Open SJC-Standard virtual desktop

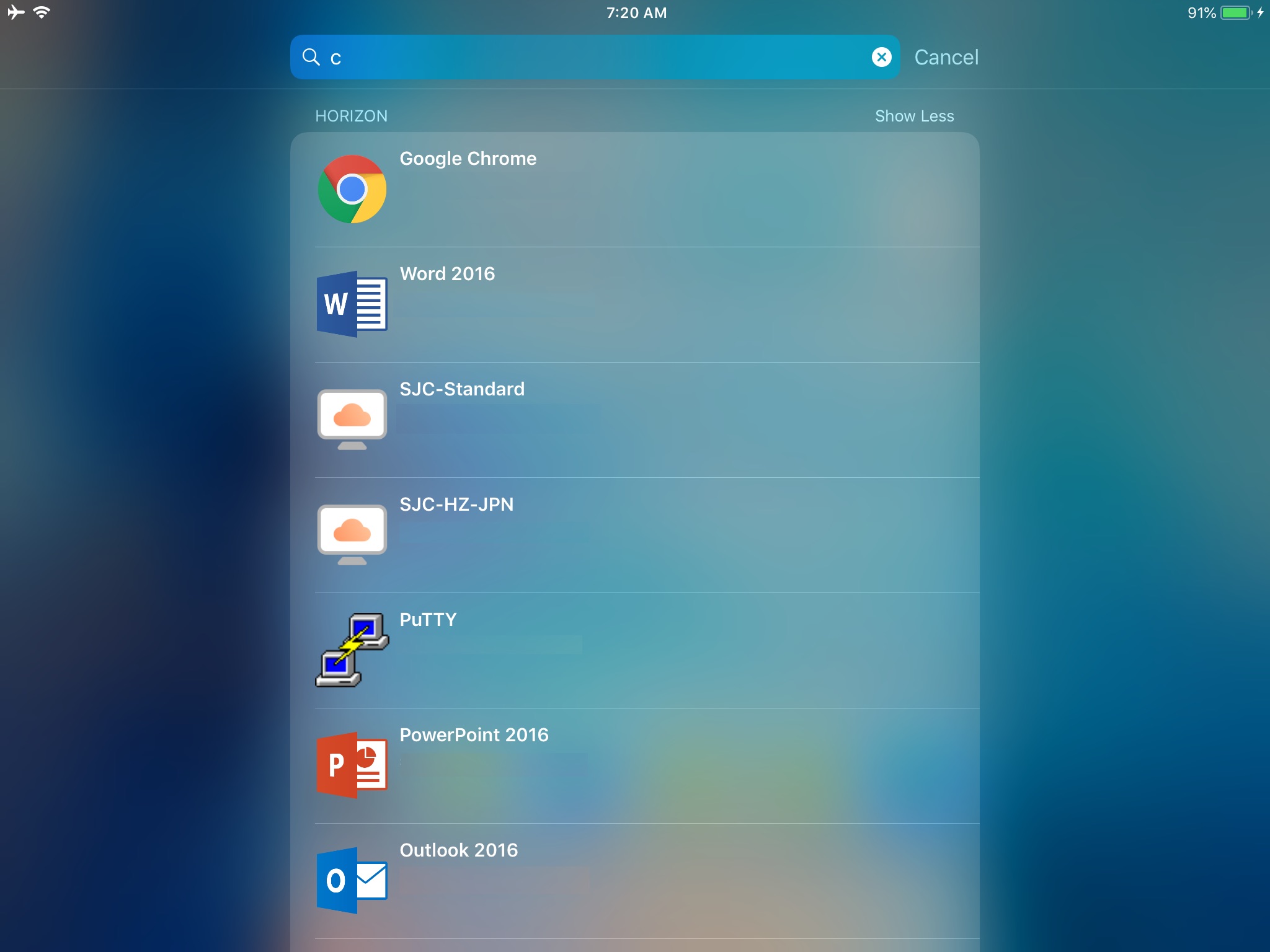coord(634,419)
